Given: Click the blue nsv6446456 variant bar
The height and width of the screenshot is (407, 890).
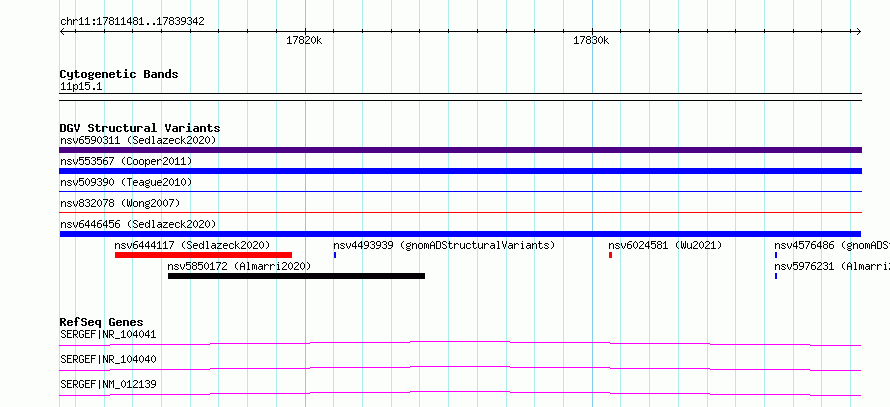Looking at the screenshot, I should [460, 234].
